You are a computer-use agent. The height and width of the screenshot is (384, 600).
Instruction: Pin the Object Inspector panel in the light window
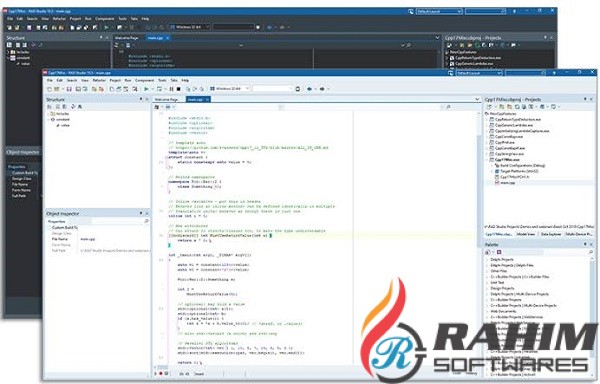coord(141,213)
